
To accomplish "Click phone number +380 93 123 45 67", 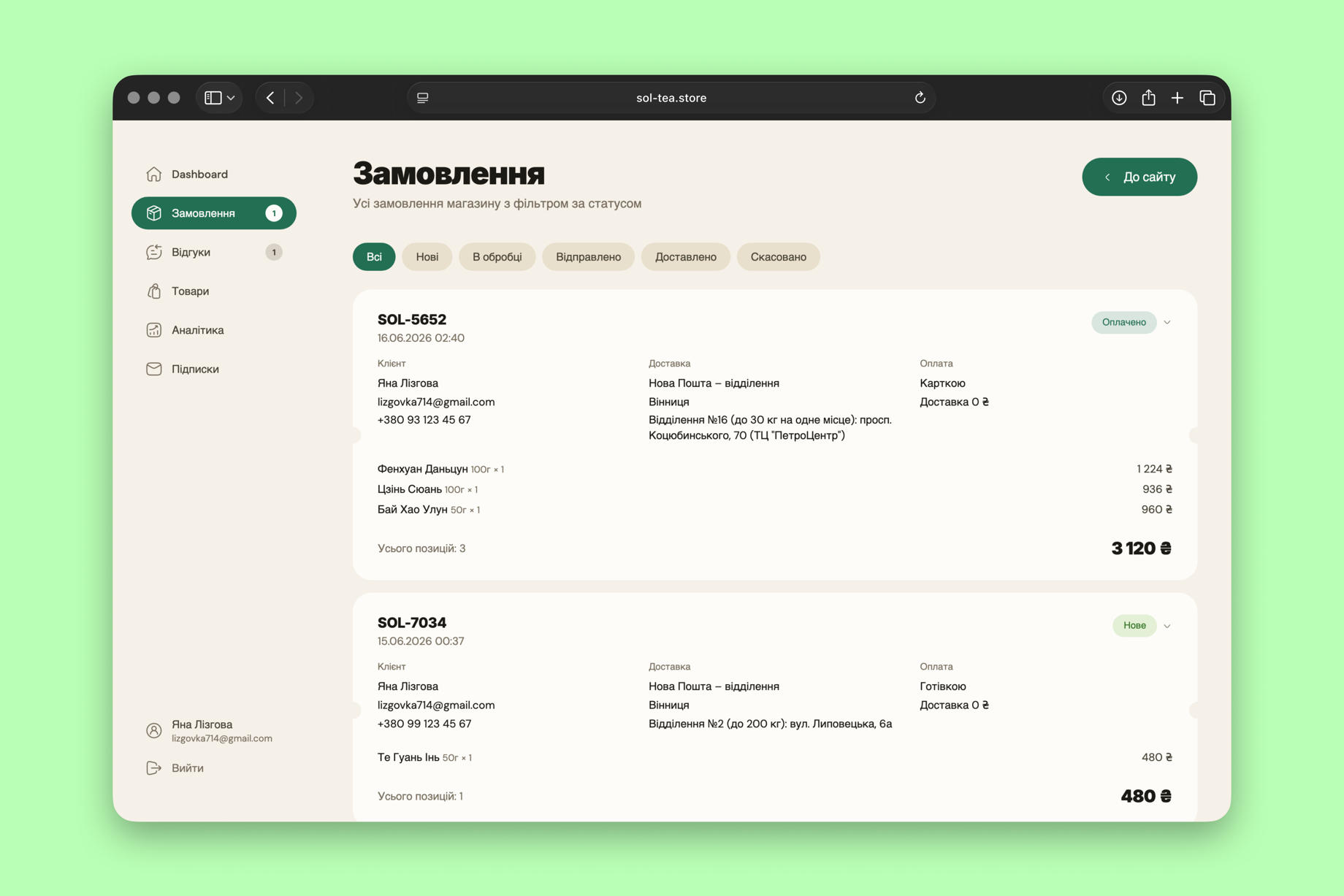I will click(424, 420).
